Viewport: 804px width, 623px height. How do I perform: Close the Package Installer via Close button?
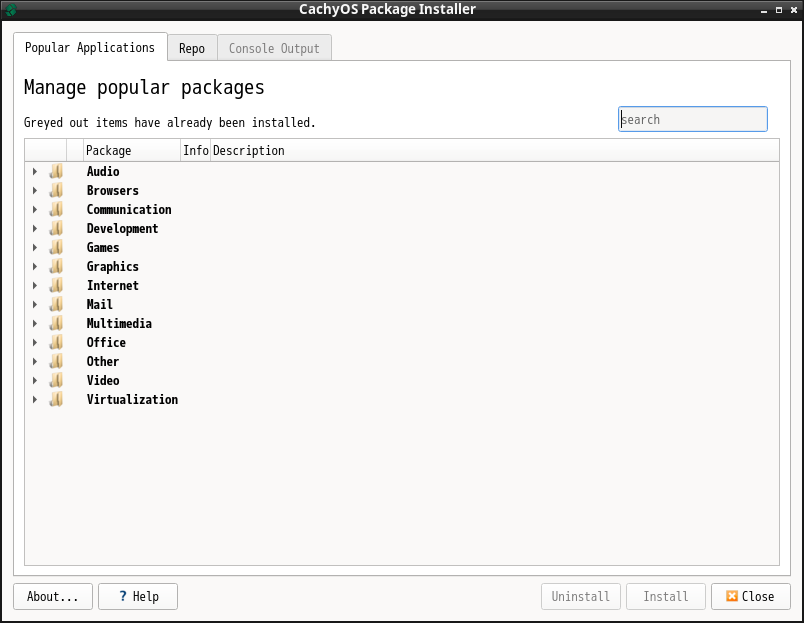750,597
